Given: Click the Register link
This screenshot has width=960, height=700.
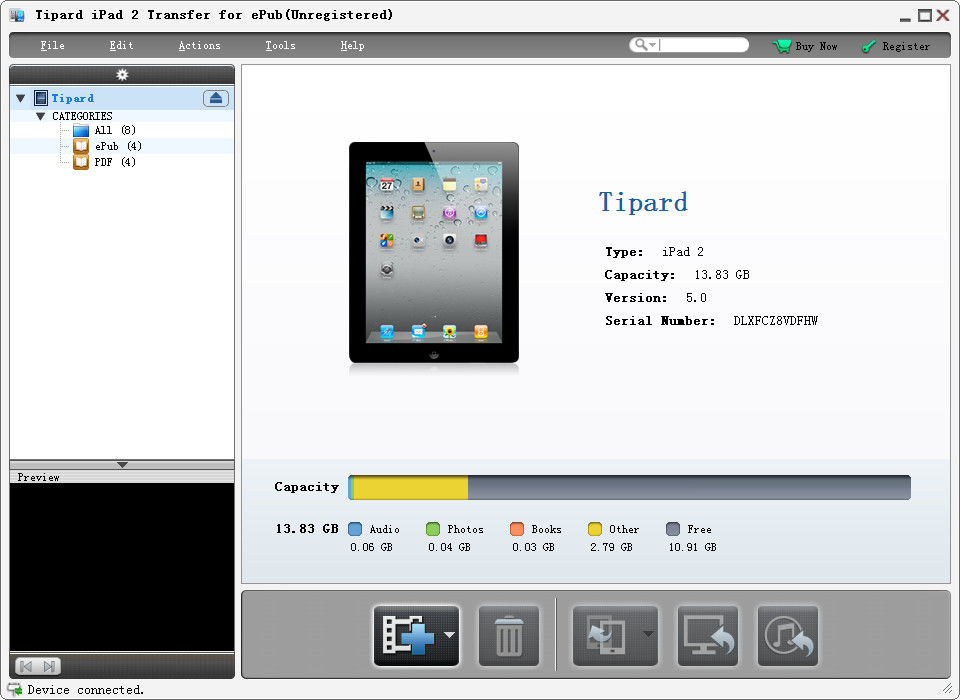Looking at the screenshot, I should (906, 46).
